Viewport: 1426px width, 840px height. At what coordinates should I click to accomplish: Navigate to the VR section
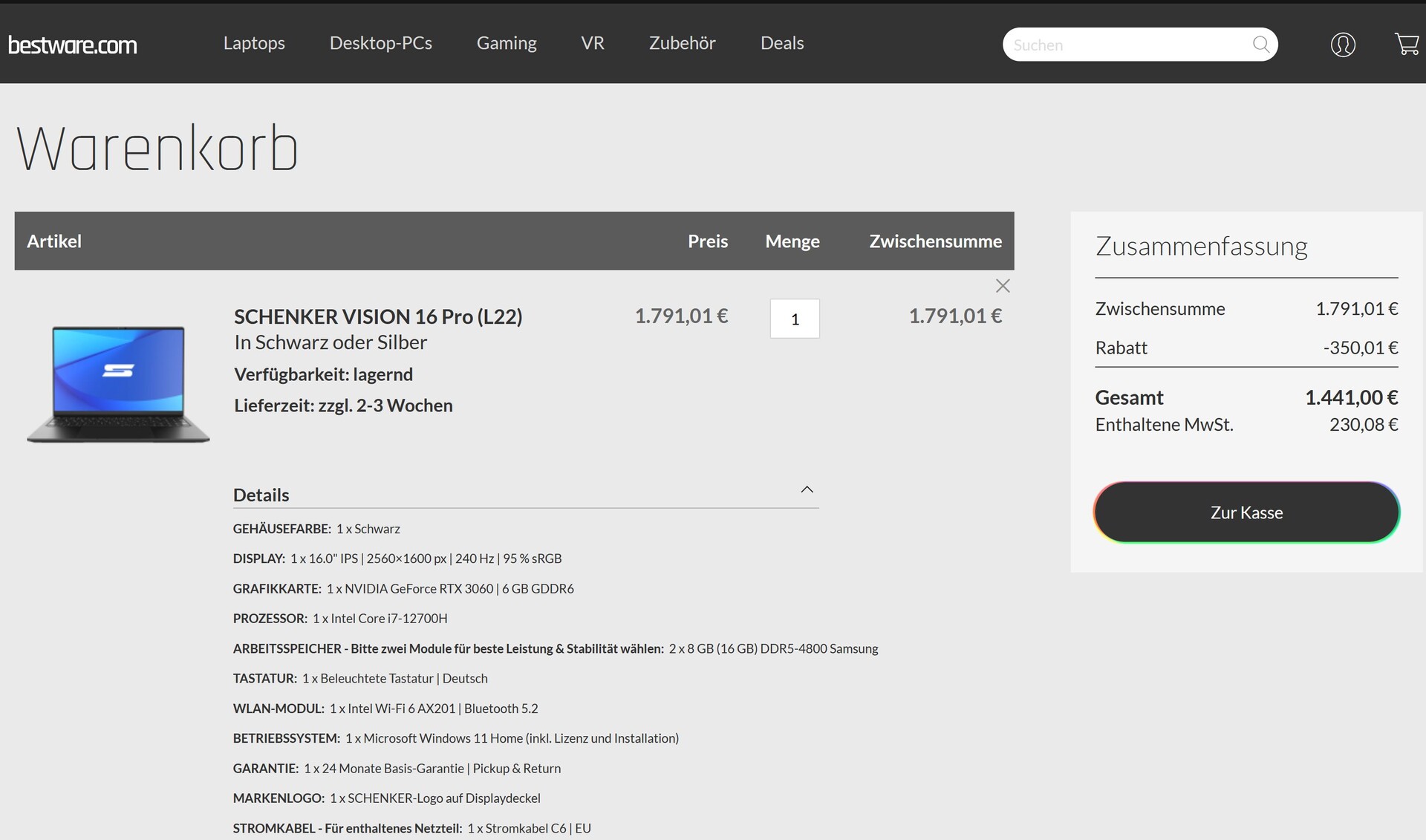(x=593, y=43)
